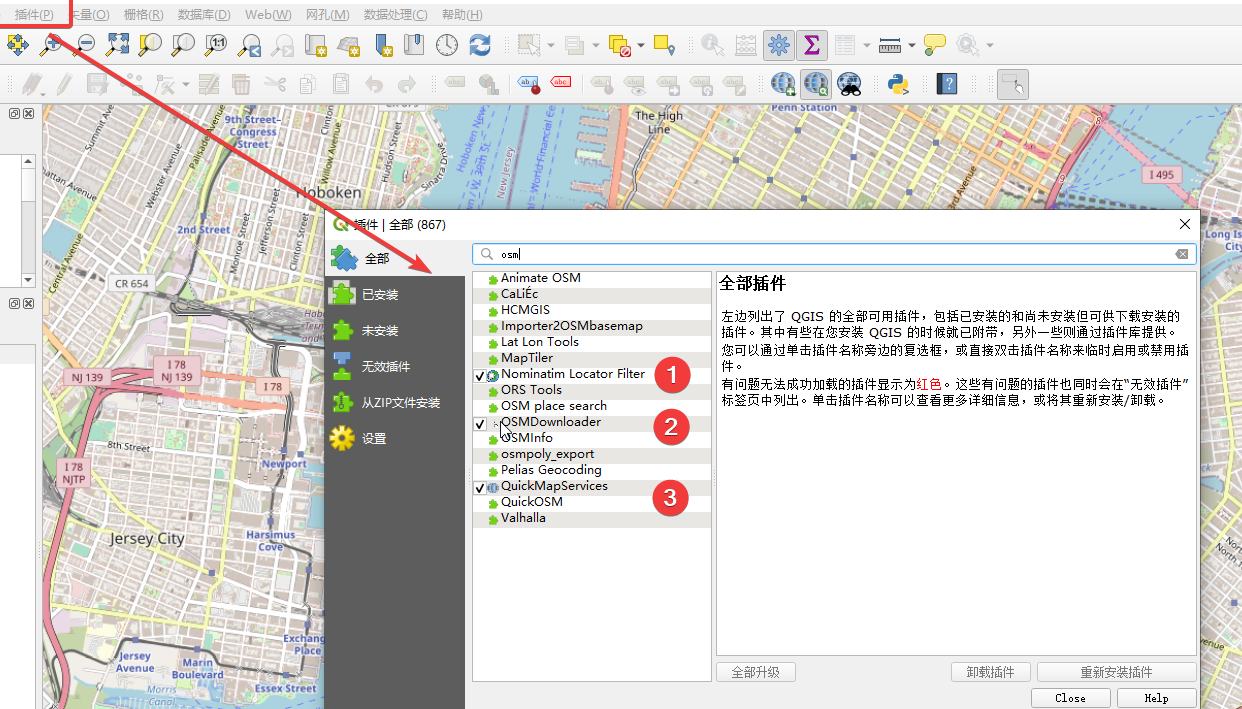The width and height of the screenshot is (1242, 709).
Task: Select the osmpoly_export plugin row
Action: tap(592, 454)
